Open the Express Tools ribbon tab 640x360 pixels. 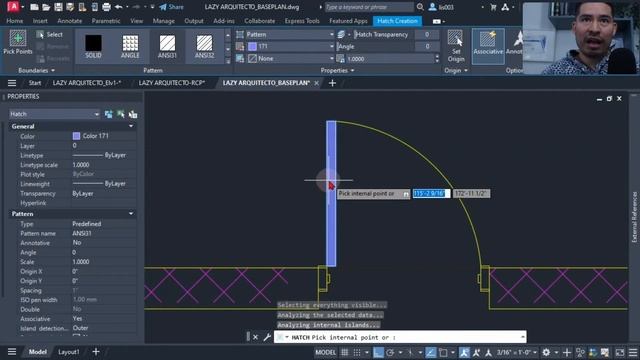[302, 21]
